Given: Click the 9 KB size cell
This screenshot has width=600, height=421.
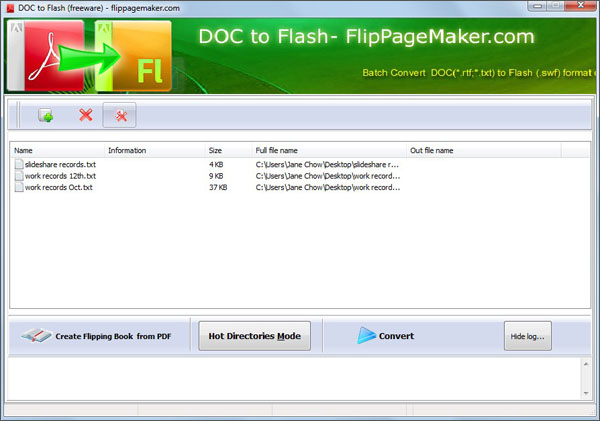Looking at the screenshot, I should pos(216,176).
